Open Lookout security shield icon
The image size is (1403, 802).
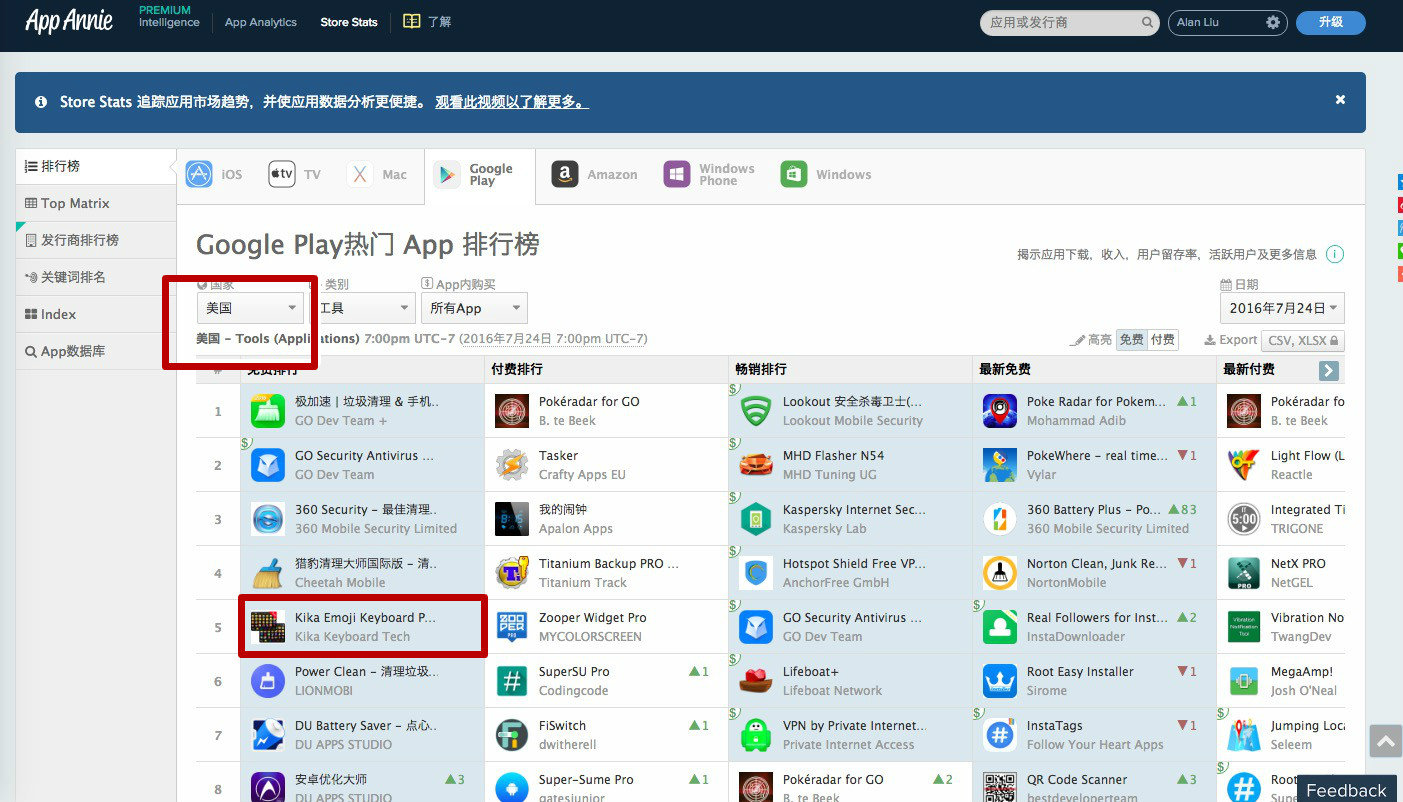pyautogui.click(x=756, y=411)
